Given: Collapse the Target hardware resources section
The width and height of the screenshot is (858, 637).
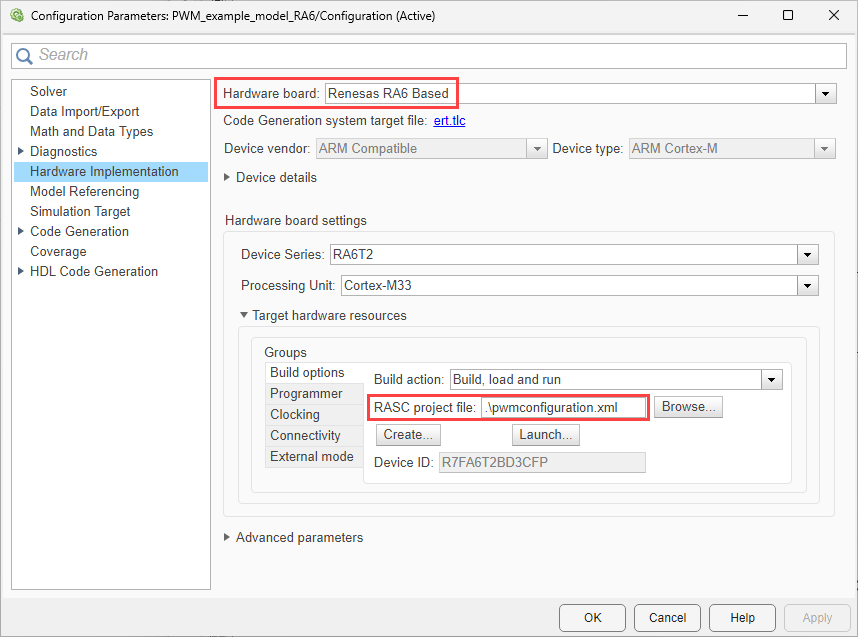Looking at the screenshot, I should point(244,316).
